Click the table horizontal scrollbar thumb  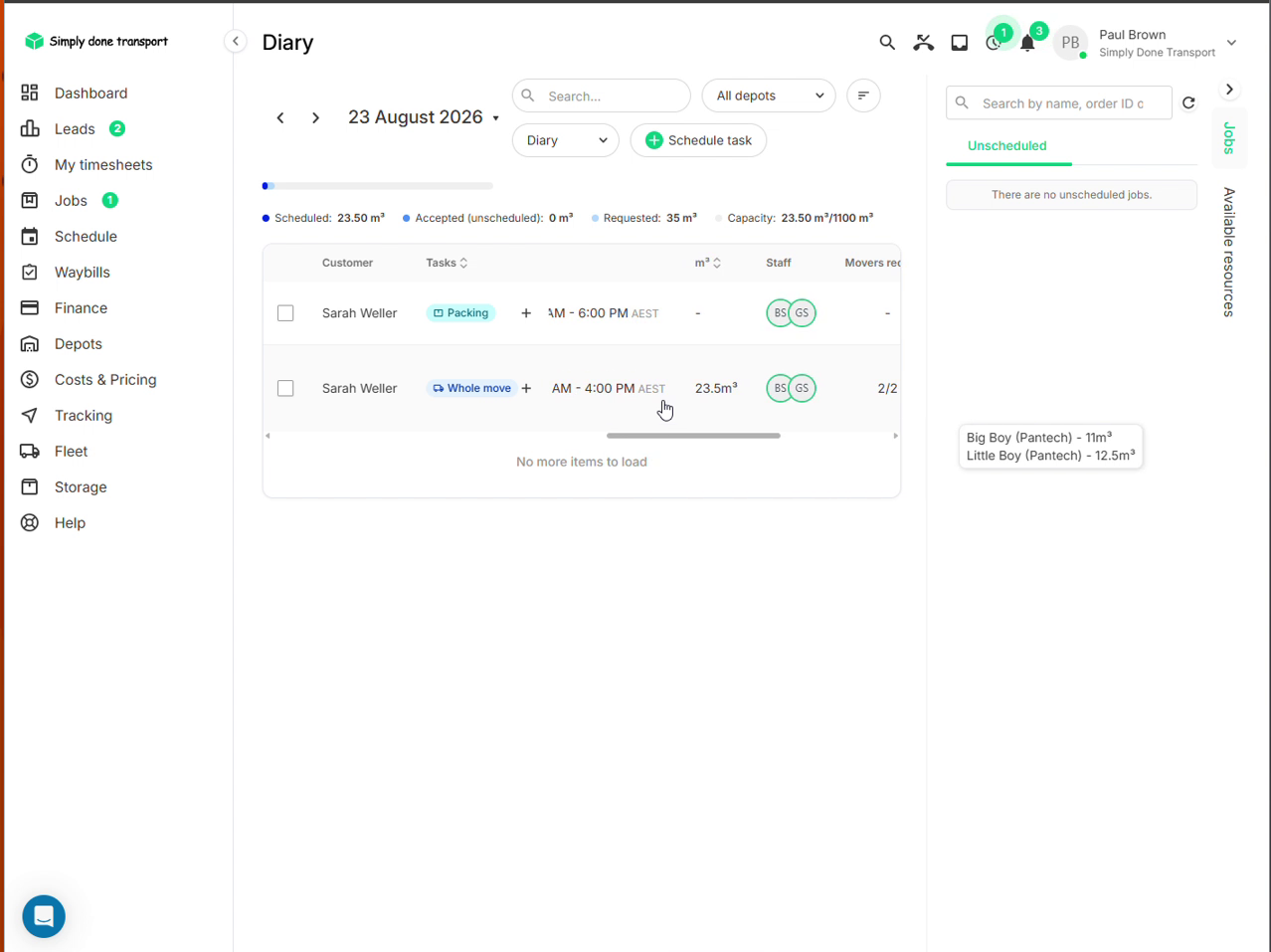tap(693, 436)
